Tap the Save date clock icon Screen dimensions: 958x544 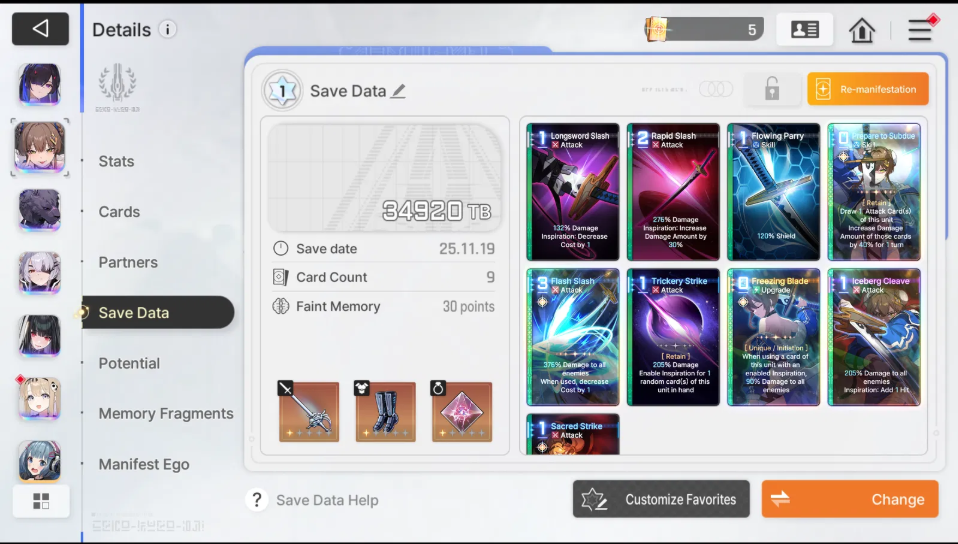(x=280, y=248)
